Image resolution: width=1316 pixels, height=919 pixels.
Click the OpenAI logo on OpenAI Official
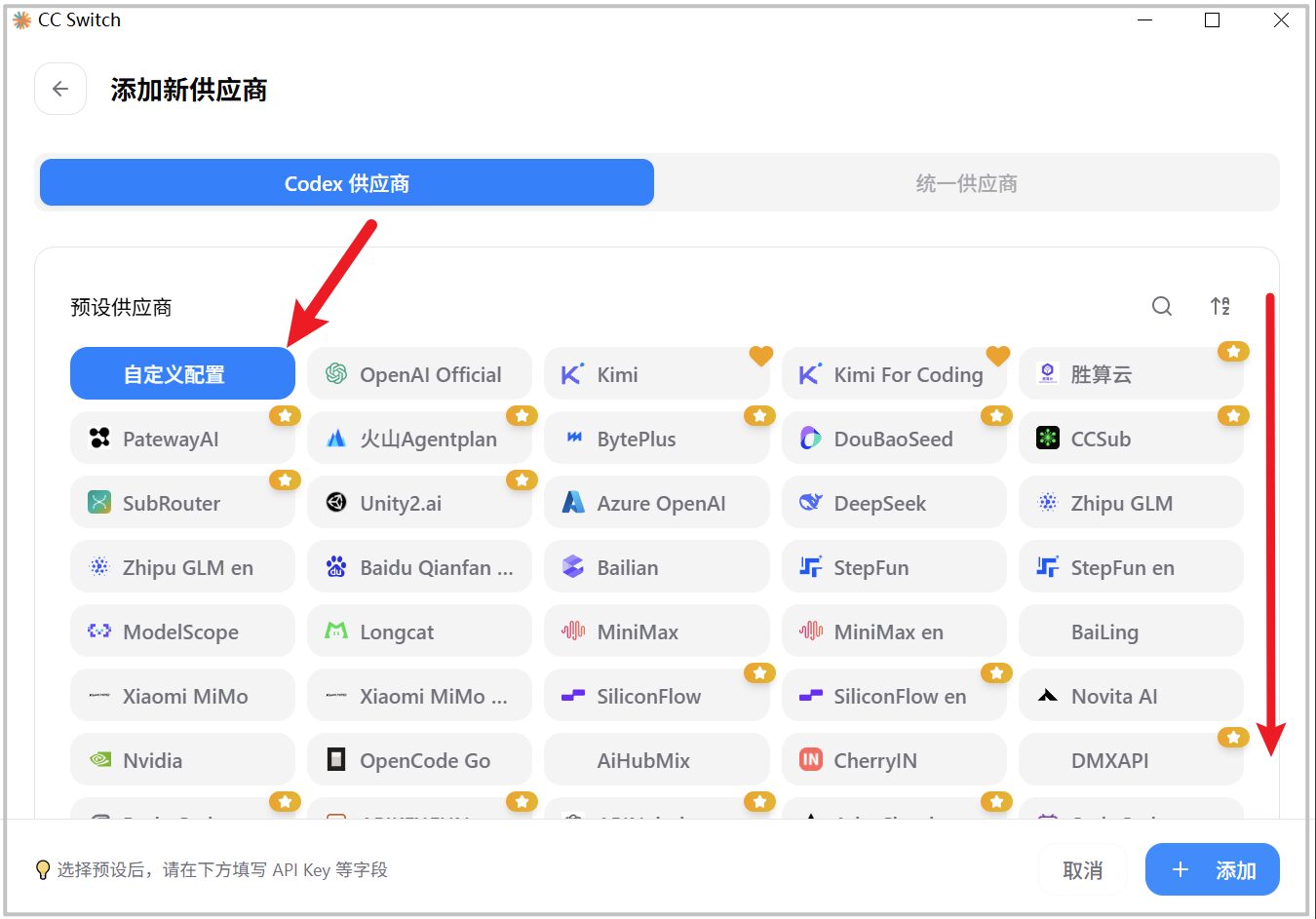tap(336, 374)
